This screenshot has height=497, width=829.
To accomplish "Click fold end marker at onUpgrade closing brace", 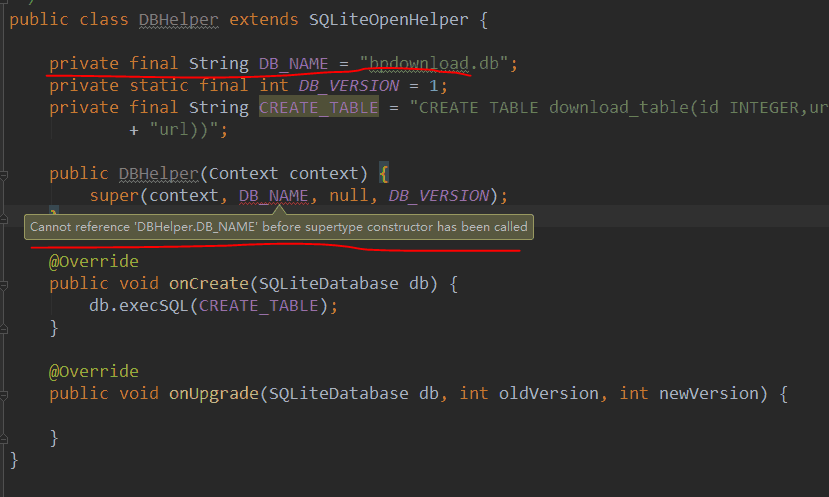I will tap(4, 439).
